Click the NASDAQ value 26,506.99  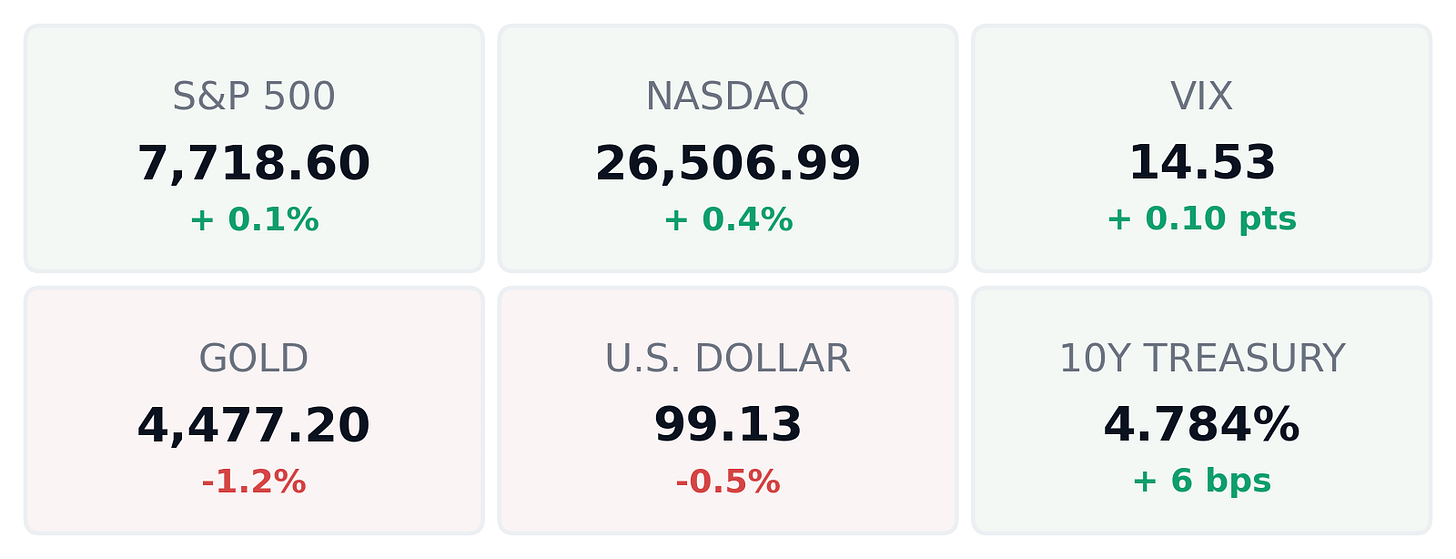pos(728,164)
